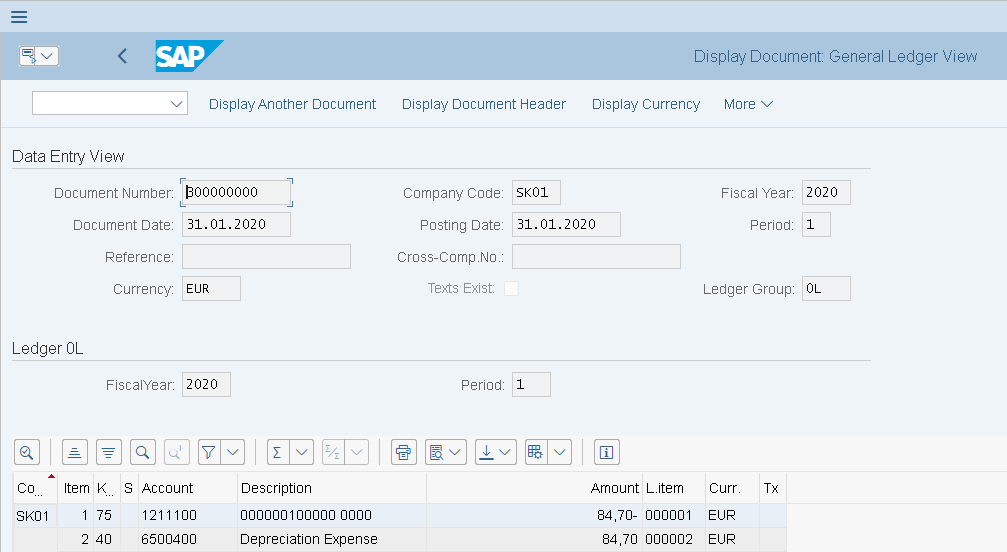Click the Depreciation Expense description cell

(331, 539)
